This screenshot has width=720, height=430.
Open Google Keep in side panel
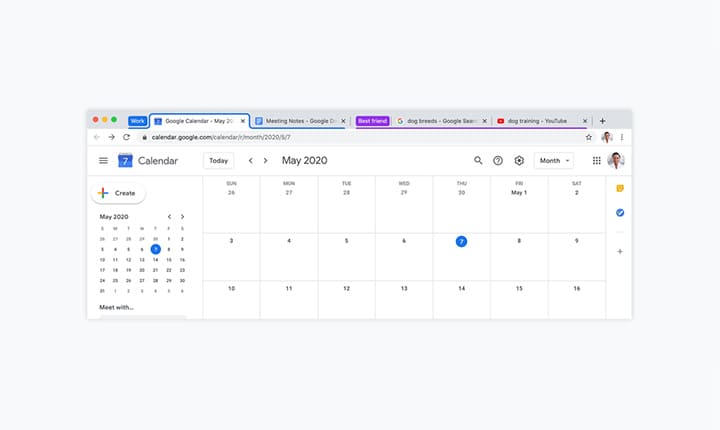coord(620,188)
